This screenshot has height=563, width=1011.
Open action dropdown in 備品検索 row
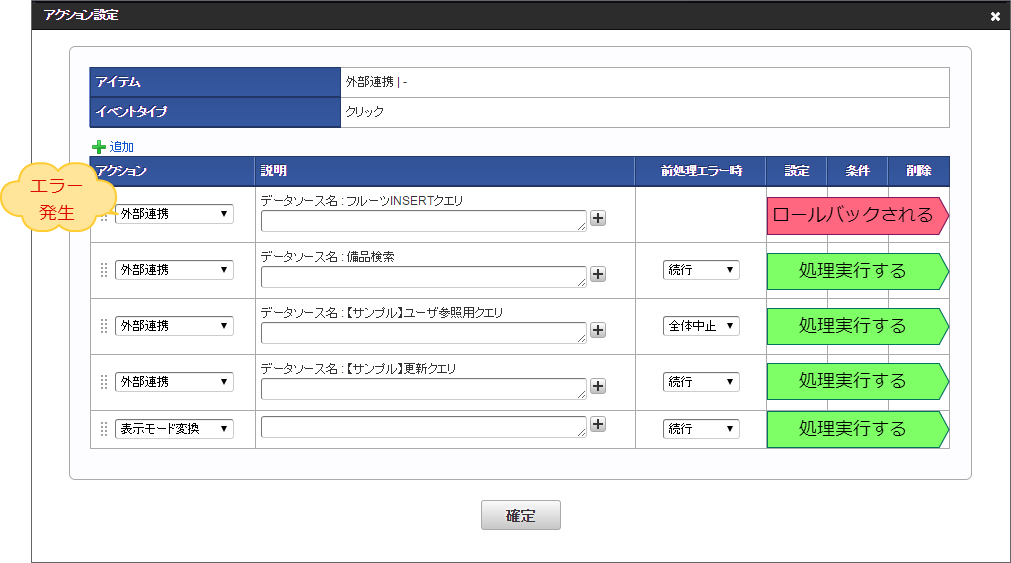174,270
